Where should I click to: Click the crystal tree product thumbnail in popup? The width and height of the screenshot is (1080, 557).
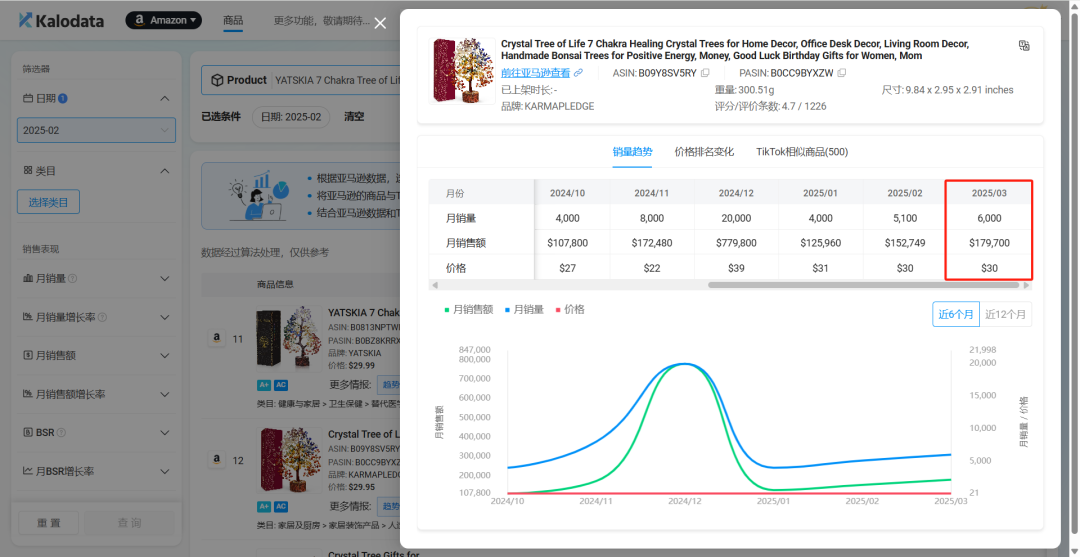(x=461, y=71)
